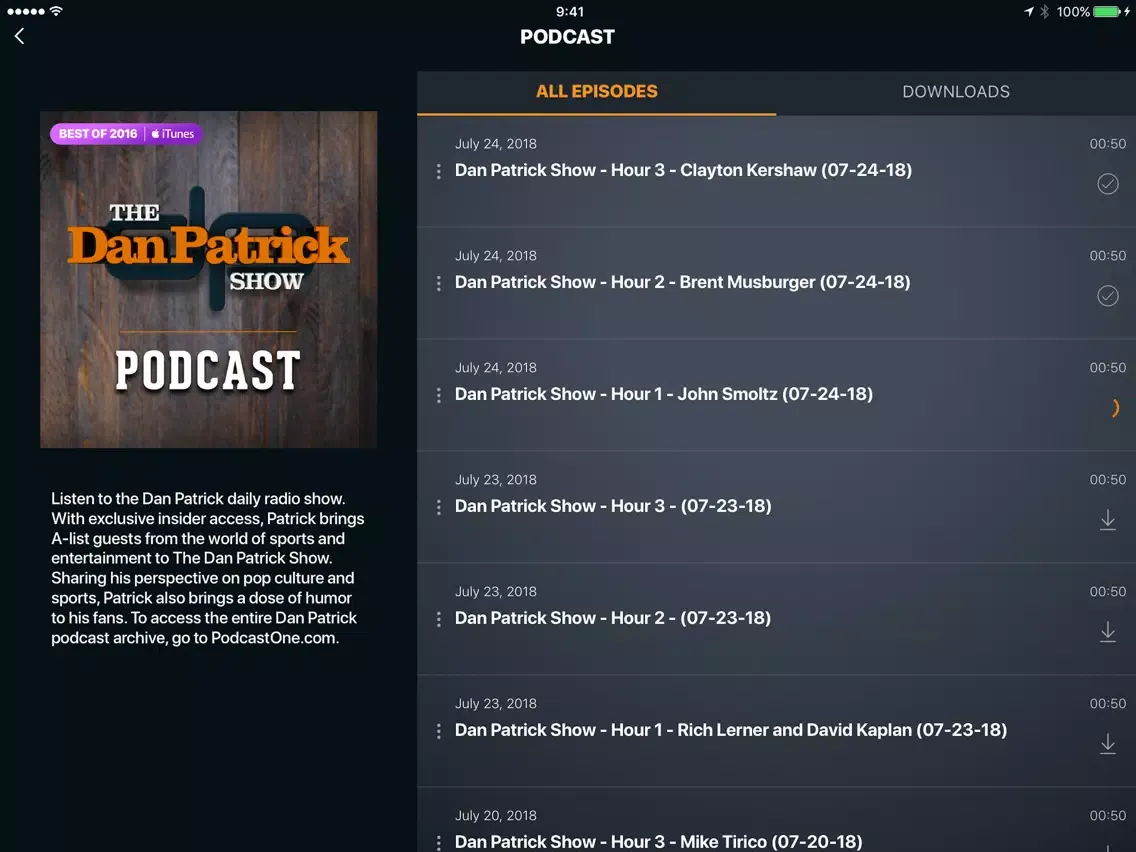Tap downloaded checkmark on Clayton Kershaw episode

coord(1108,184)
